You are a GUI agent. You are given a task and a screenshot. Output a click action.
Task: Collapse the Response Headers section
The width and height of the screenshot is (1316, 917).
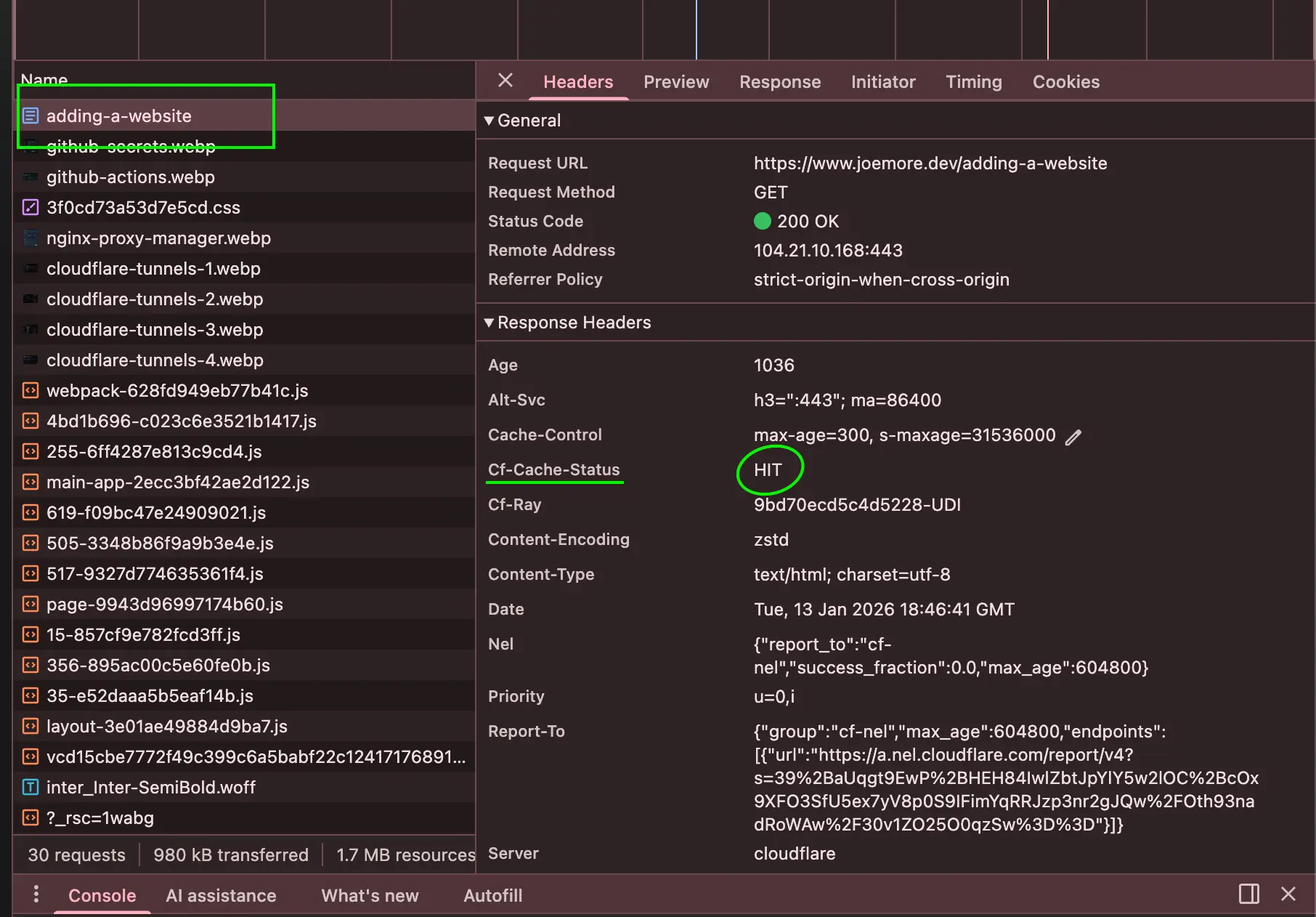point(490,323)
